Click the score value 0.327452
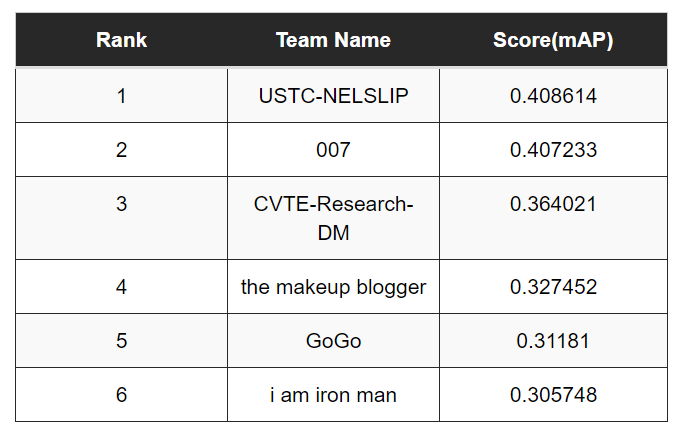 [x=553, y=287]
